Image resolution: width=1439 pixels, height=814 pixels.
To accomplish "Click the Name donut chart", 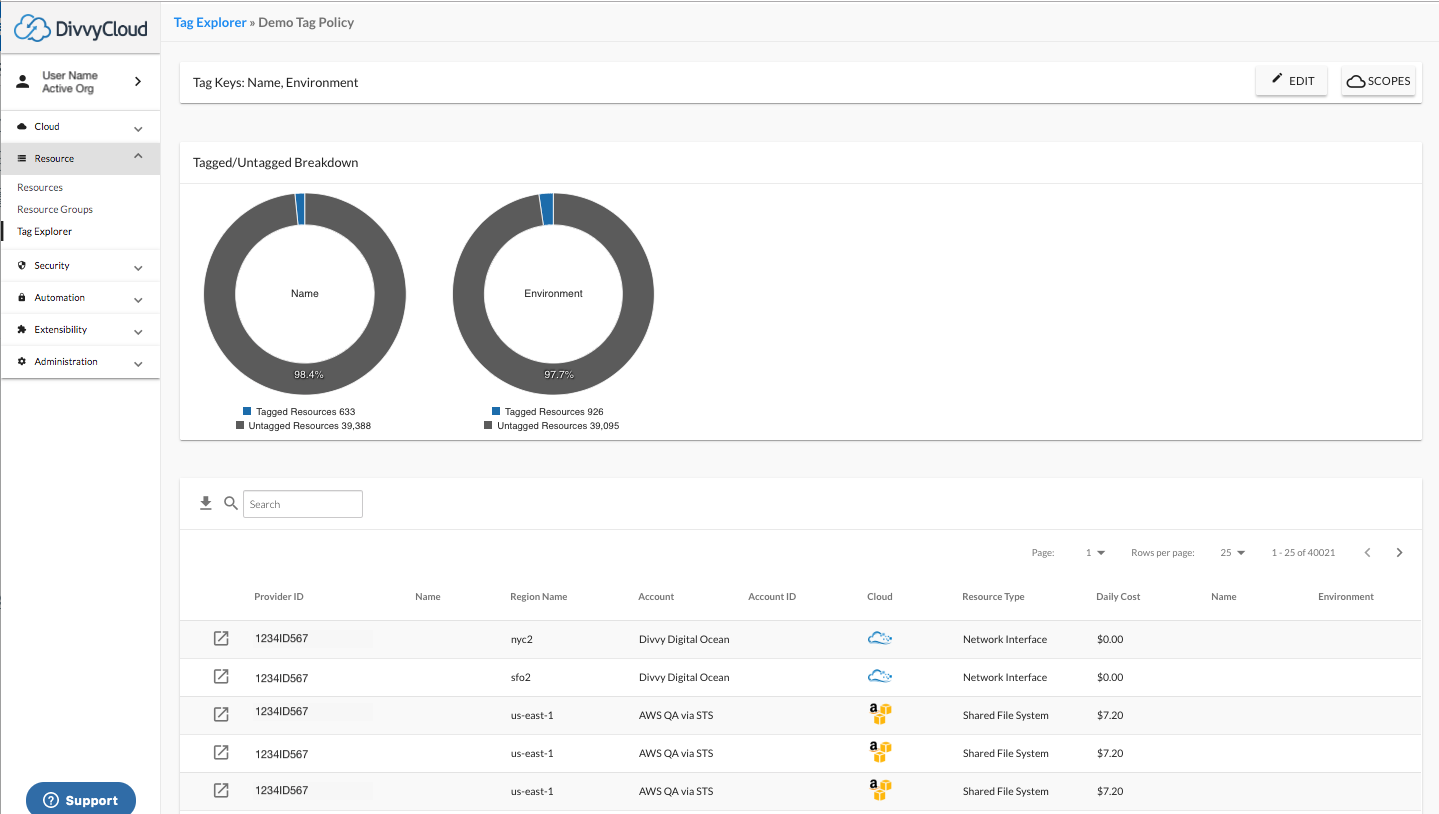I will (305, 294).
